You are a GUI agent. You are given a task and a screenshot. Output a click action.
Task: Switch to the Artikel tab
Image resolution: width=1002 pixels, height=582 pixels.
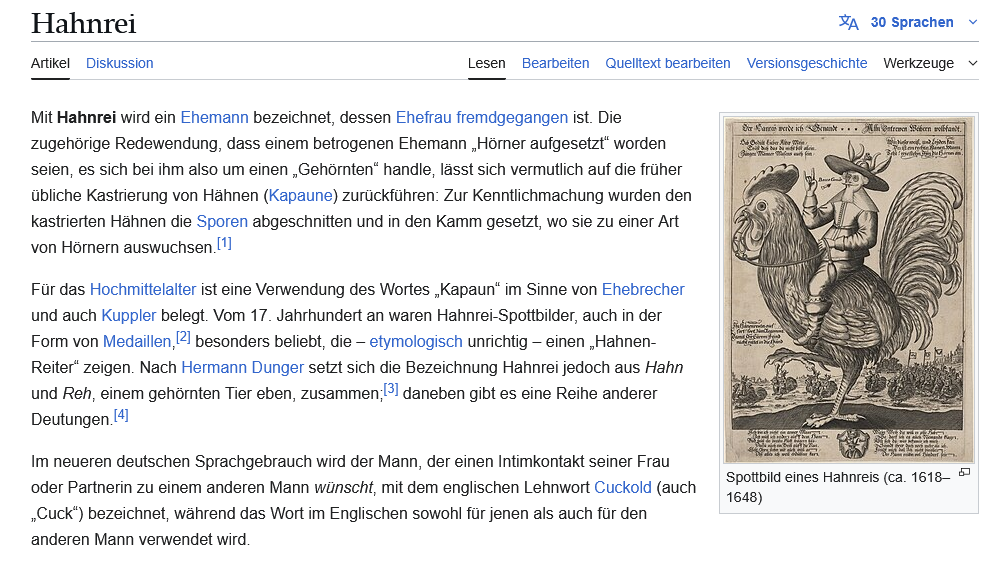pos(50,63)
